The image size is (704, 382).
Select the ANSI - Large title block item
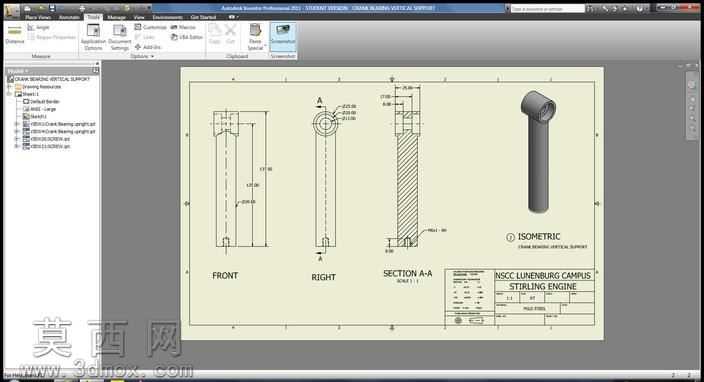pos(39,109)
